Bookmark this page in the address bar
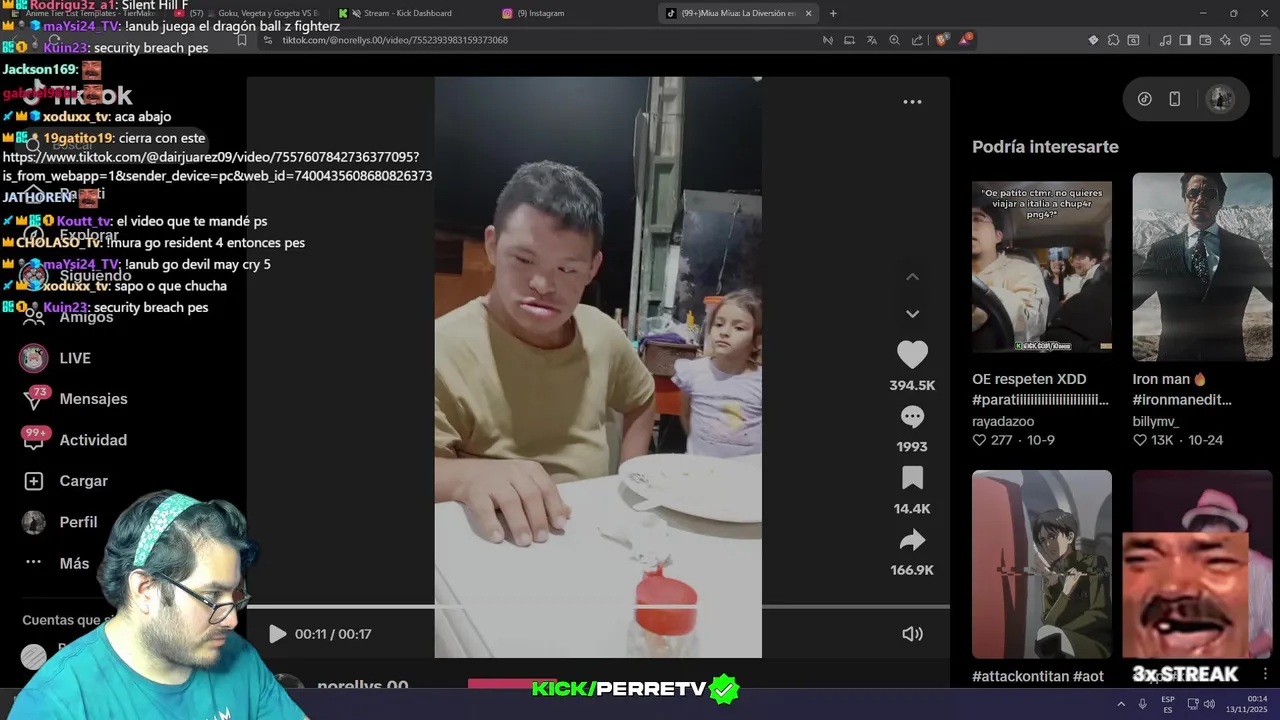The height and width of the screenshot is (720, 1280). coord(242,40)
